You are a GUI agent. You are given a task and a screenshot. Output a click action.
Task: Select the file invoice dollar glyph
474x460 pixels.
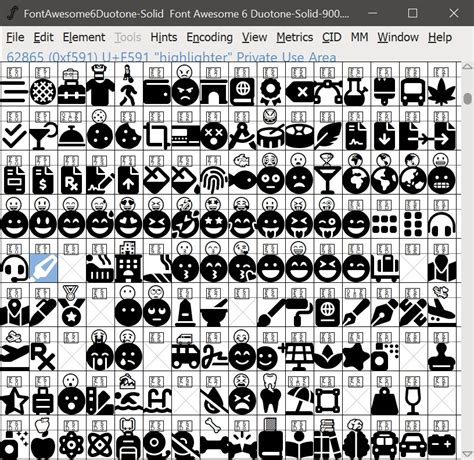pyautogui.click(x=43, y=180)
